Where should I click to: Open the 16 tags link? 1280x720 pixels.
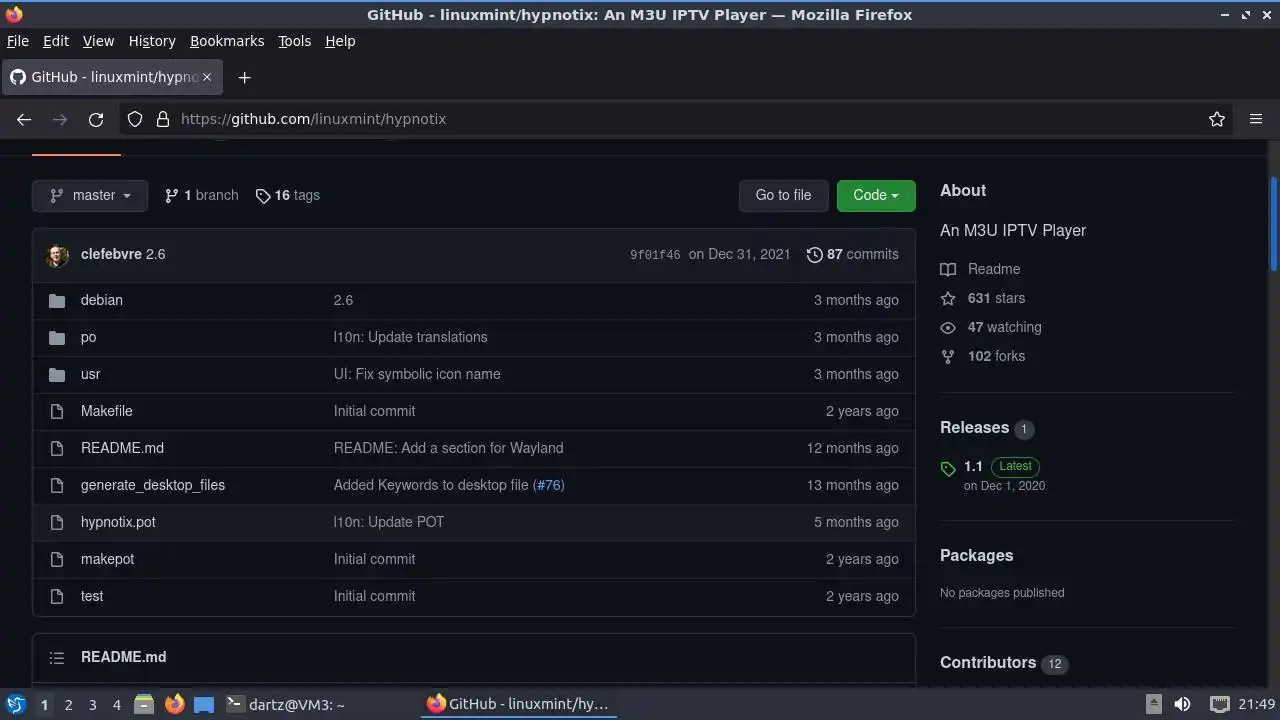click(x=288, y=195)
